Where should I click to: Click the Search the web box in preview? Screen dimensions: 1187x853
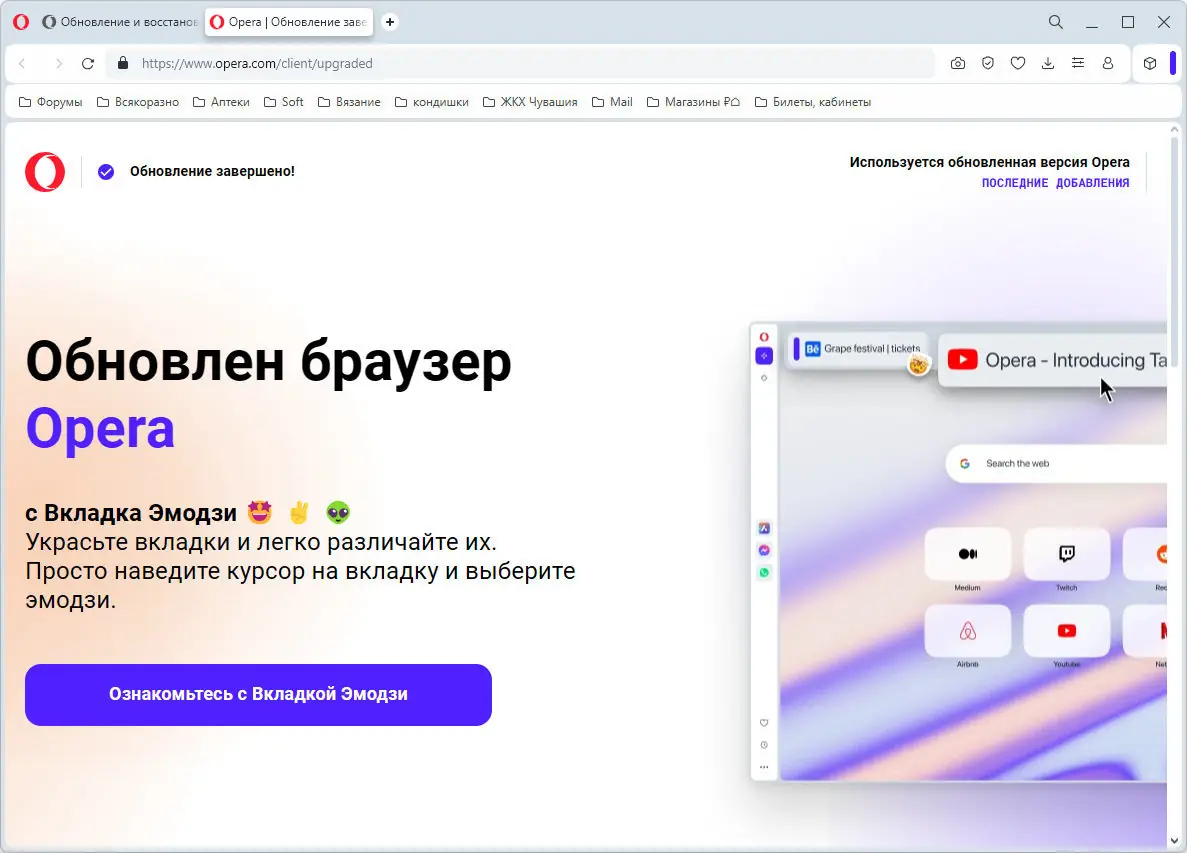pyautogui.click(x=1057, y=463)
